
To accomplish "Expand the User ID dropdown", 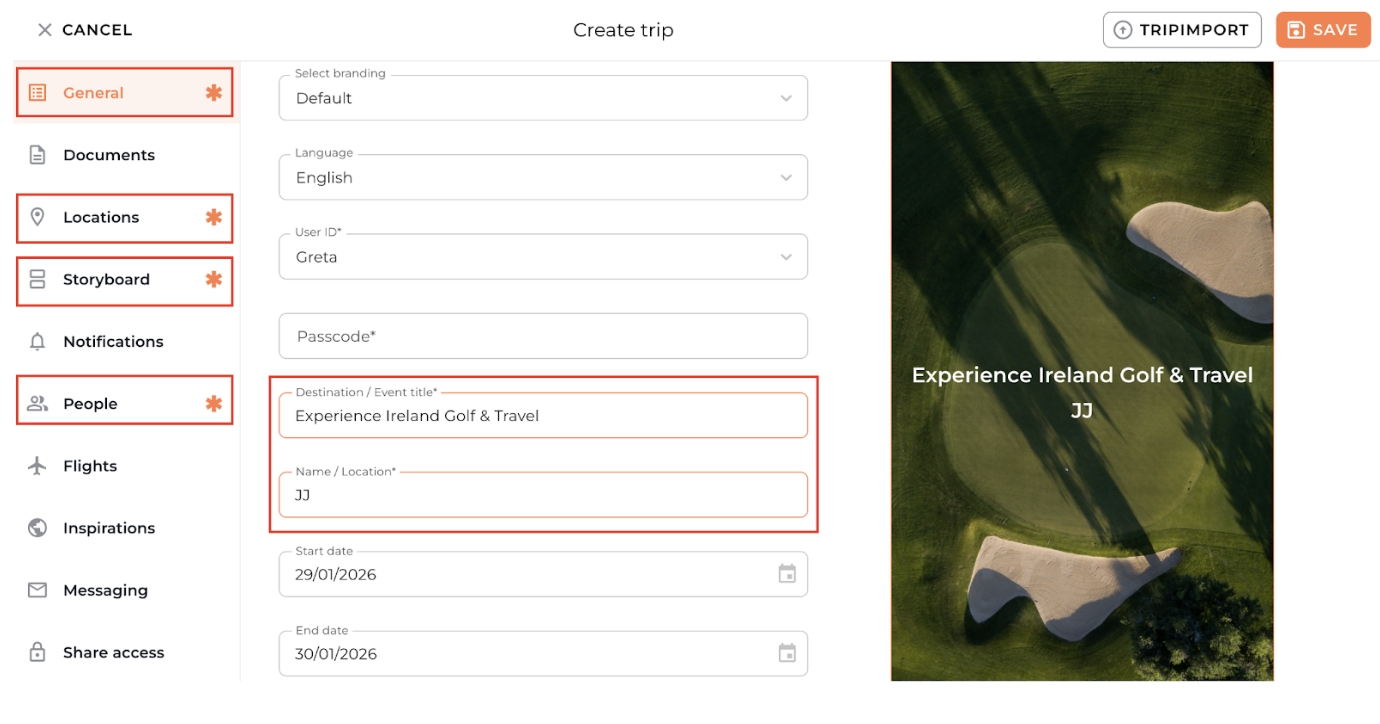I will point(786,257).
